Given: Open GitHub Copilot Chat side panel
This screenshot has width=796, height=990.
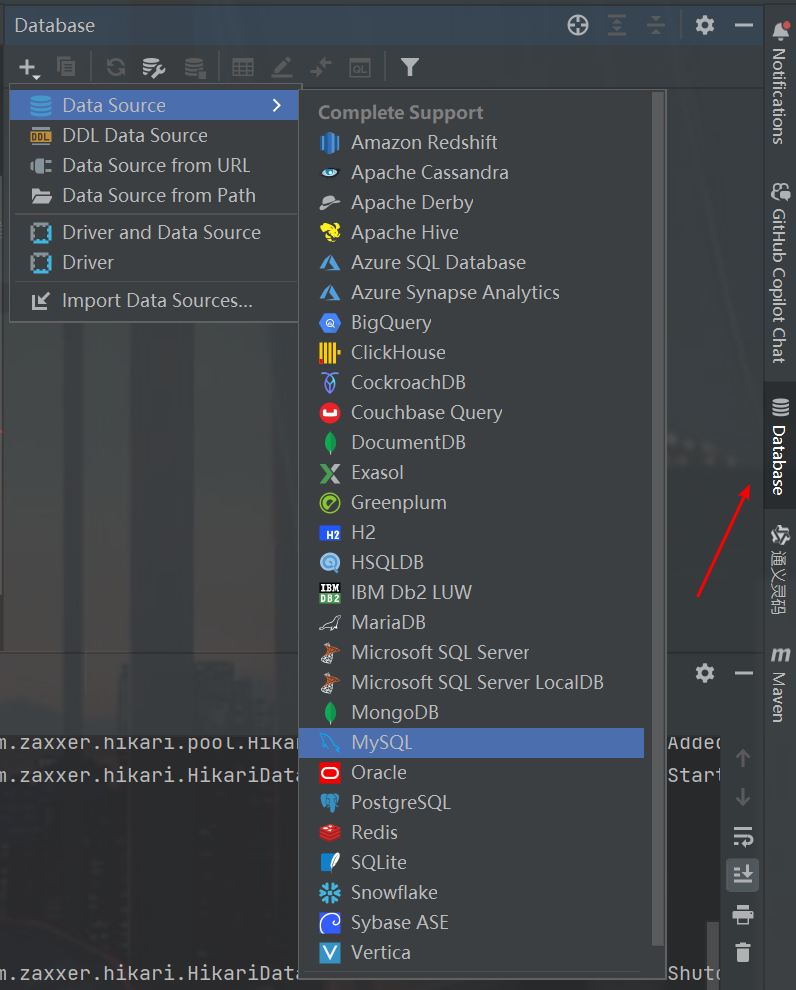Looking at the screenshot, I should [x=780, y=273].
